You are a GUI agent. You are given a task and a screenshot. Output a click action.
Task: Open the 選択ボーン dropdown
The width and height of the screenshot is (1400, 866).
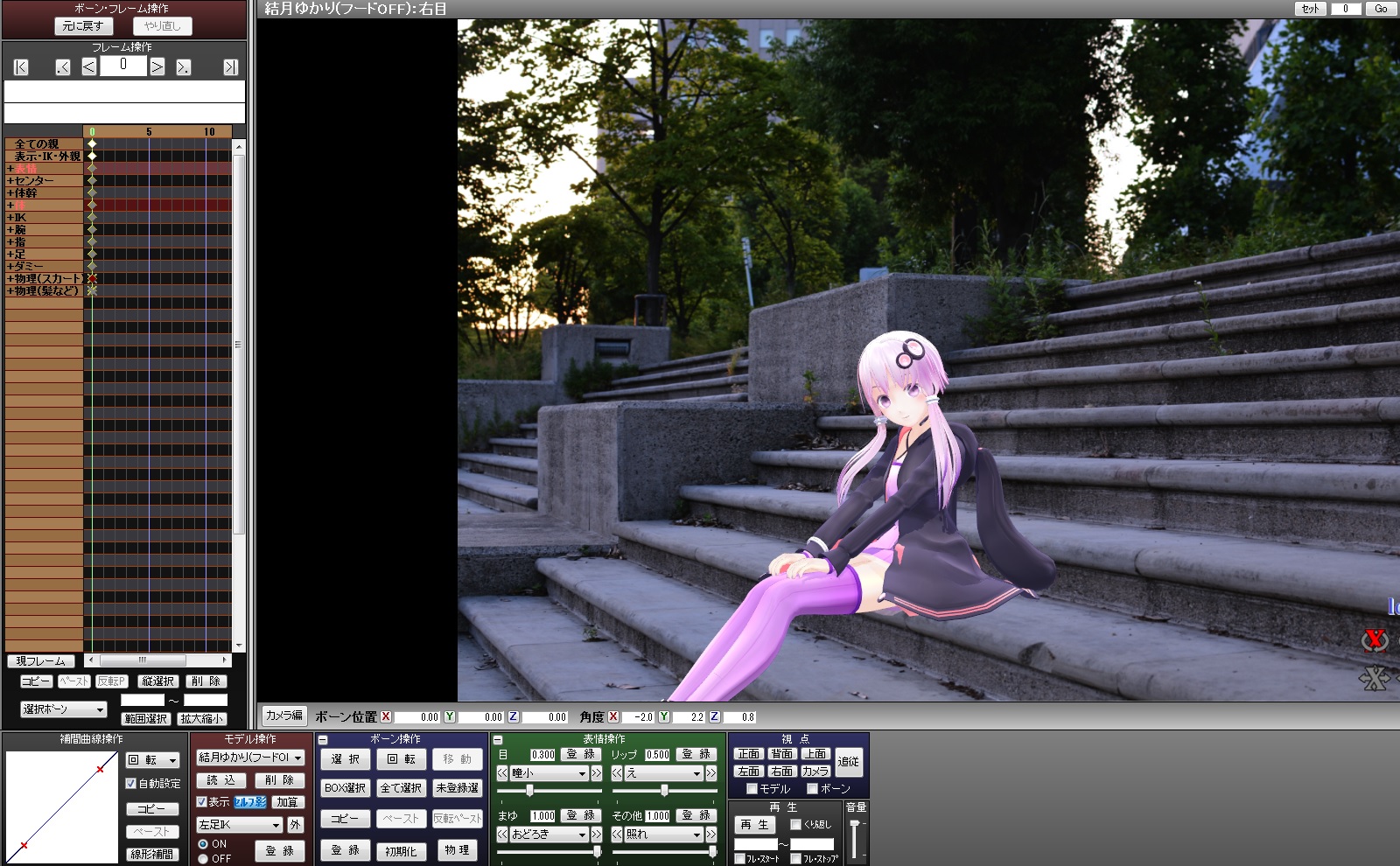[x=63, y=709]
